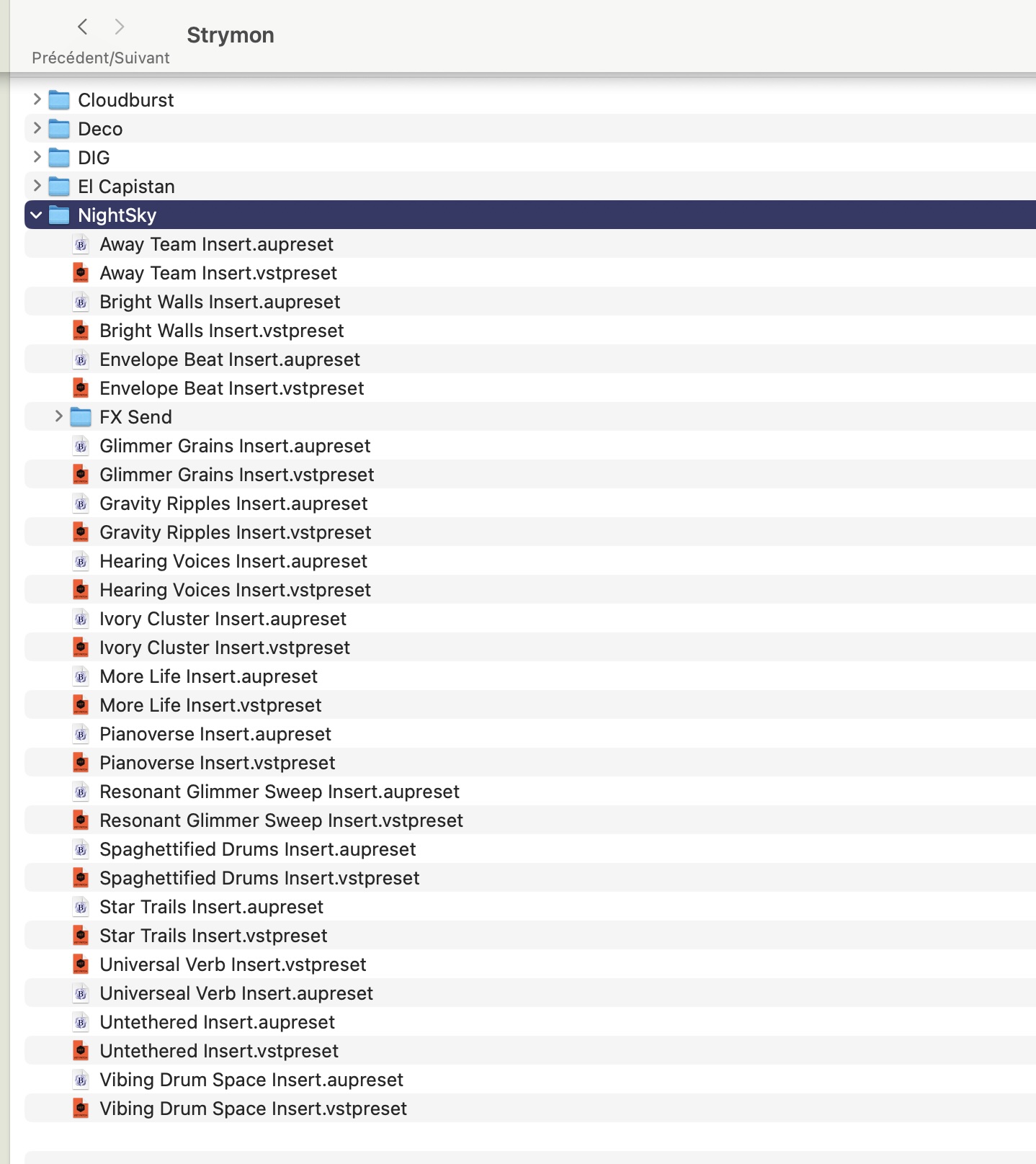This screenshot has width=1036, height=1164.
Task: Click the Pianoverse Insert.vstpreset file icon
Action: 81,763
